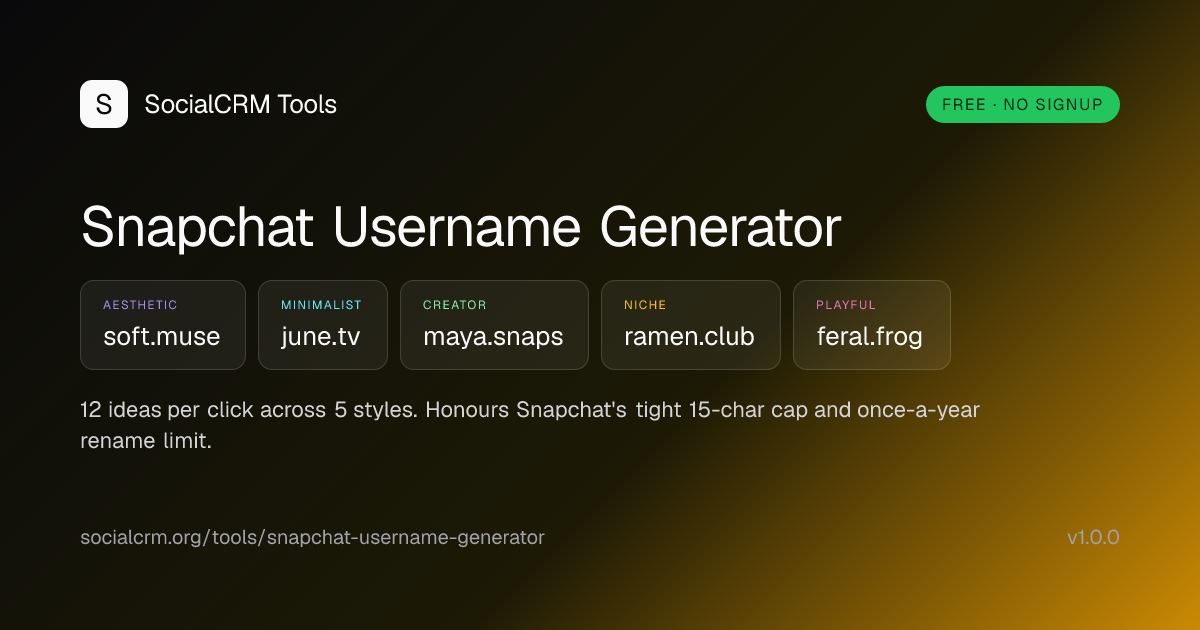Click the SocialCRM Tools brand name
This screenshot has width=1200, height=630.
(x=241, y=104)
